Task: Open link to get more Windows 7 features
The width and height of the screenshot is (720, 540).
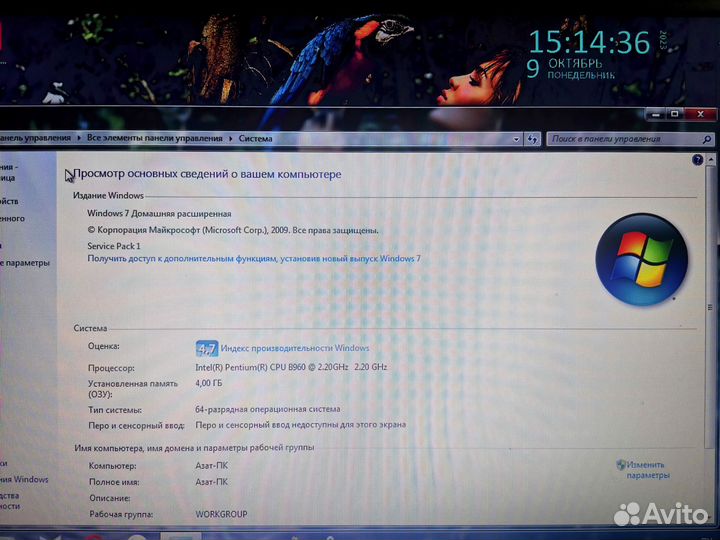Action: coord(254,259)
